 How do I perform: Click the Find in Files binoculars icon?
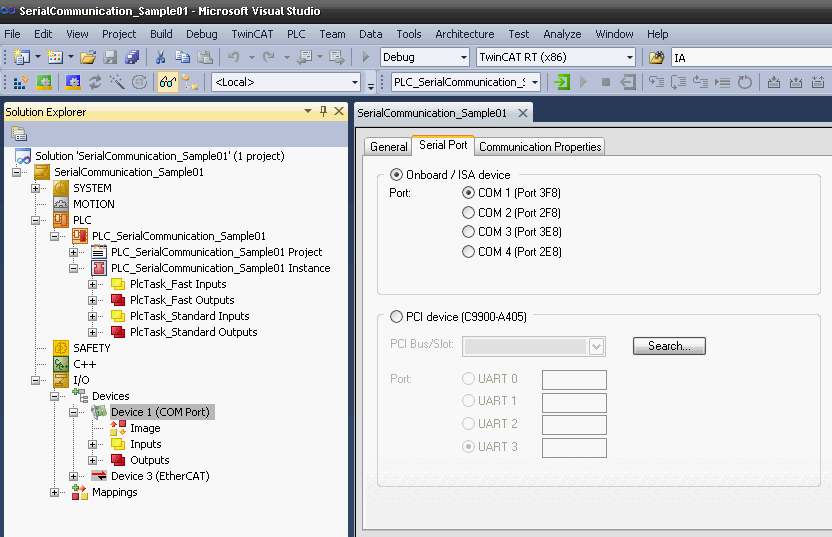click(x=656, y=57)
